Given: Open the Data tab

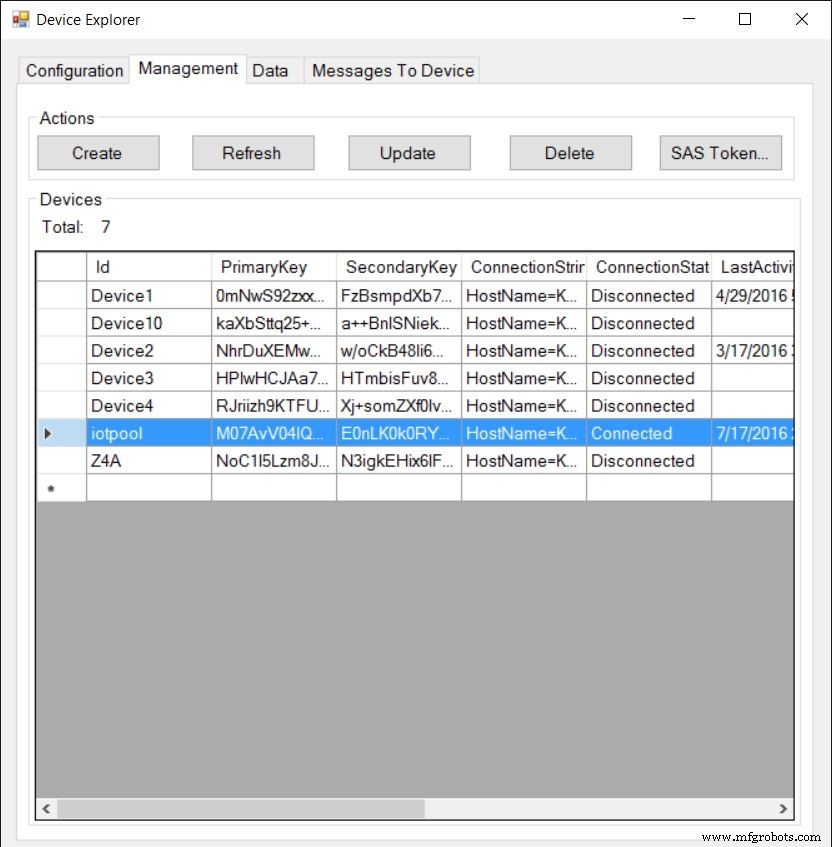Looking at the screenshot, I should point(271,70).
